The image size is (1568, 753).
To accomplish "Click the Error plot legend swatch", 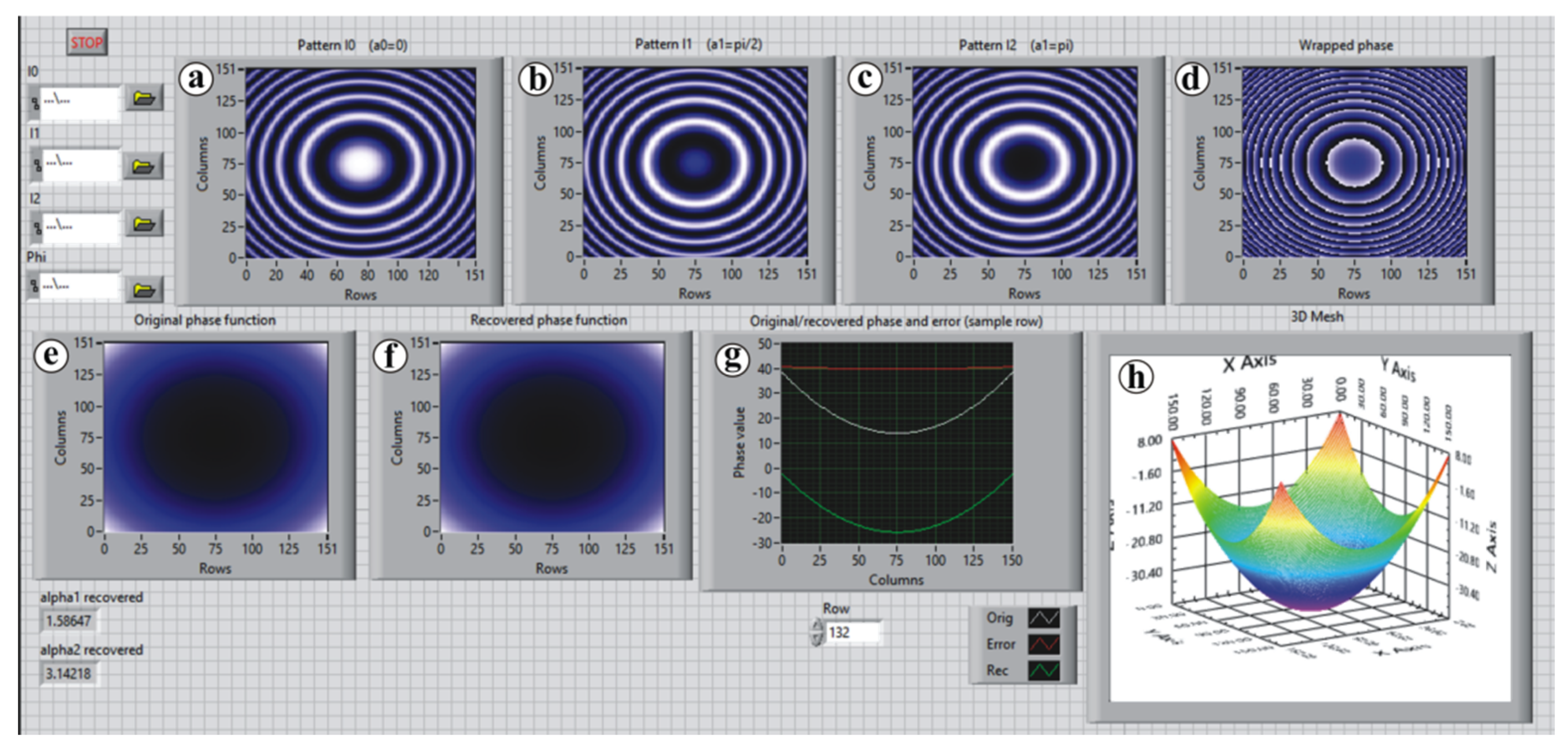I will 1044,644.
